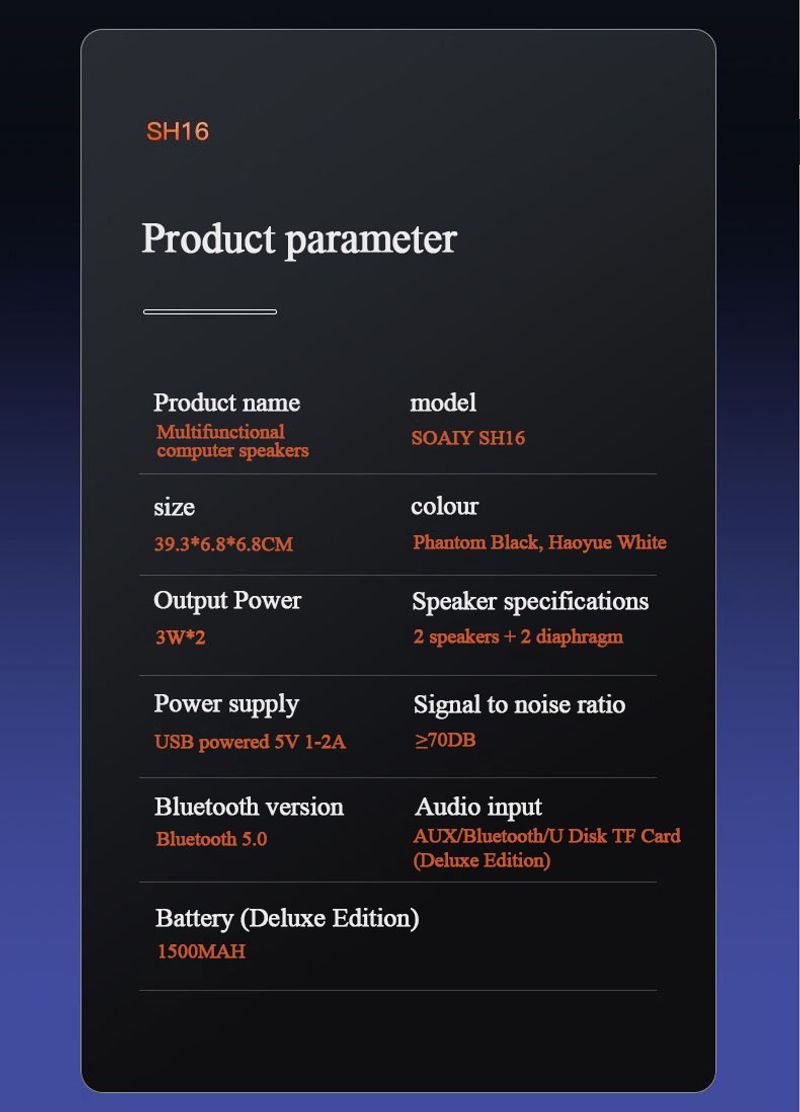Click the 1500MAH battery value
Screen dimensions: 800x1112
(x=201, y=951)
